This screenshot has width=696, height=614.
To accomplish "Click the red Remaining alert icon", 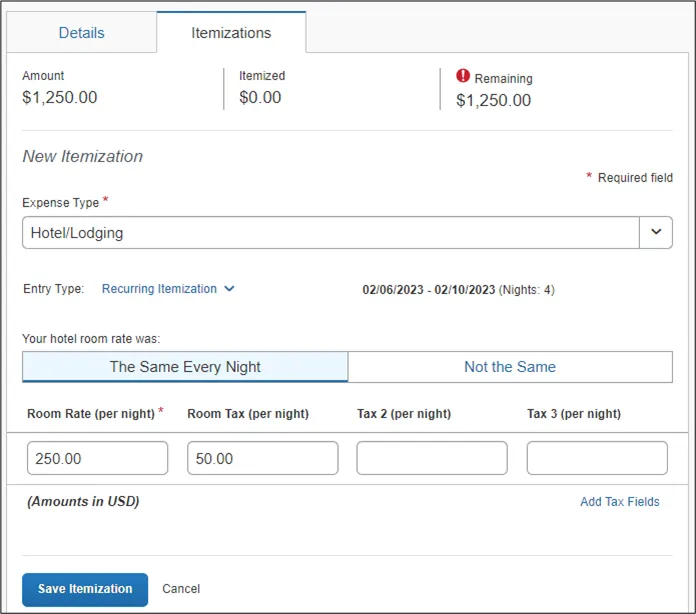I will (x=463, y=76).
